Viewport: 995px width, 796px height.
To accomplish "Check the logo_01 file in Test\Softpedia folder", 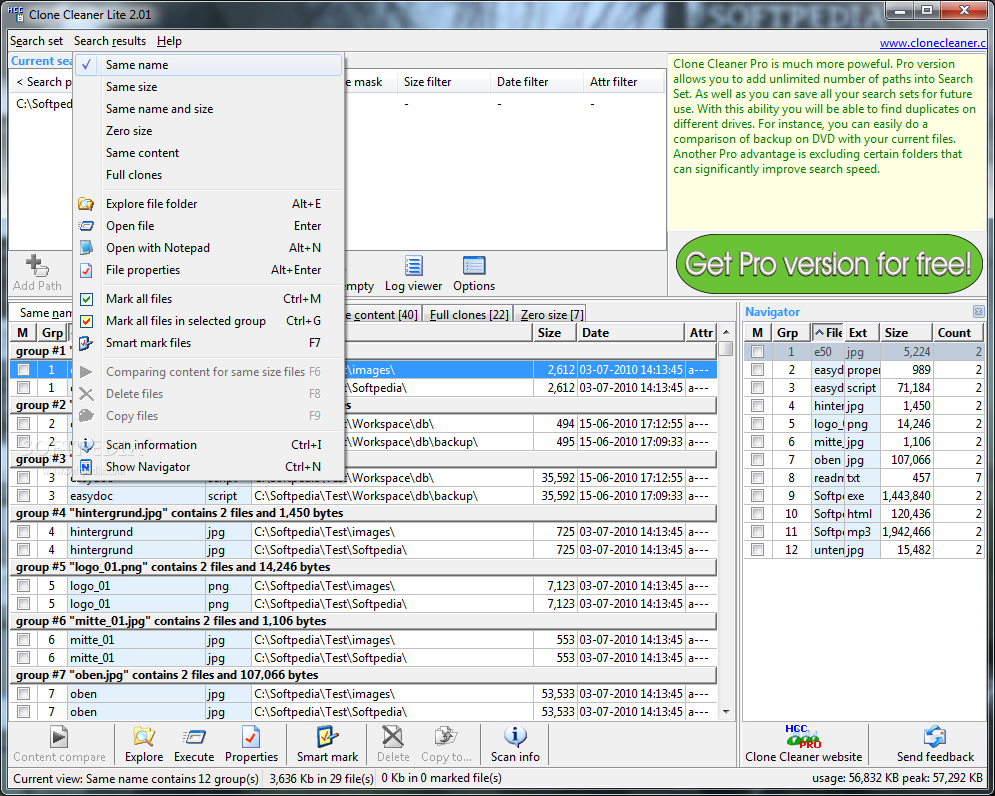I will point(23,604).
